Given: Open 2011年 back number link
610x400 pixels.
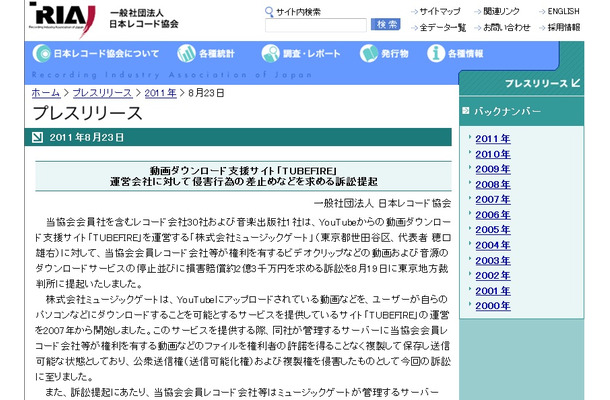Looking at the screenshot, I should 493,139.
